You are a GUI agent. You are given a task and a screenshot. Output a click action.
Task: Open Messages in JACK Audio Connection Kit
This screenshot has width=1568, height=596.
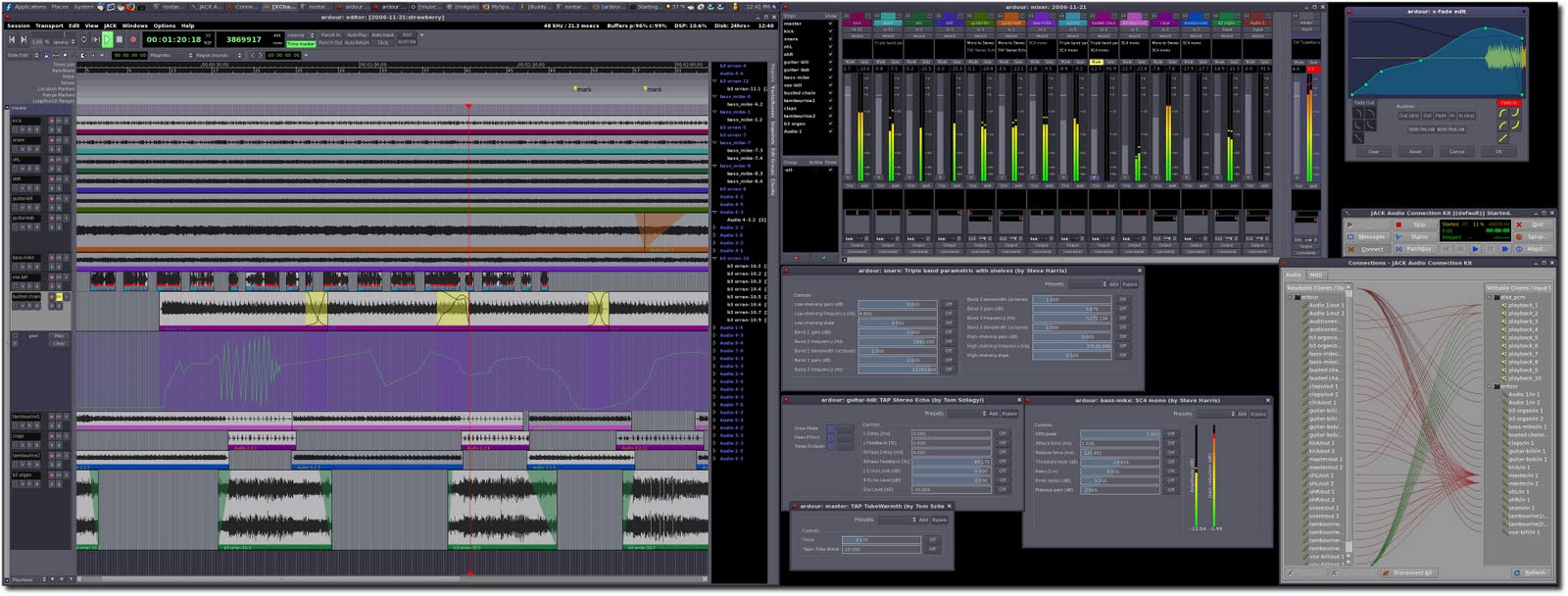tap(1368, 237)
